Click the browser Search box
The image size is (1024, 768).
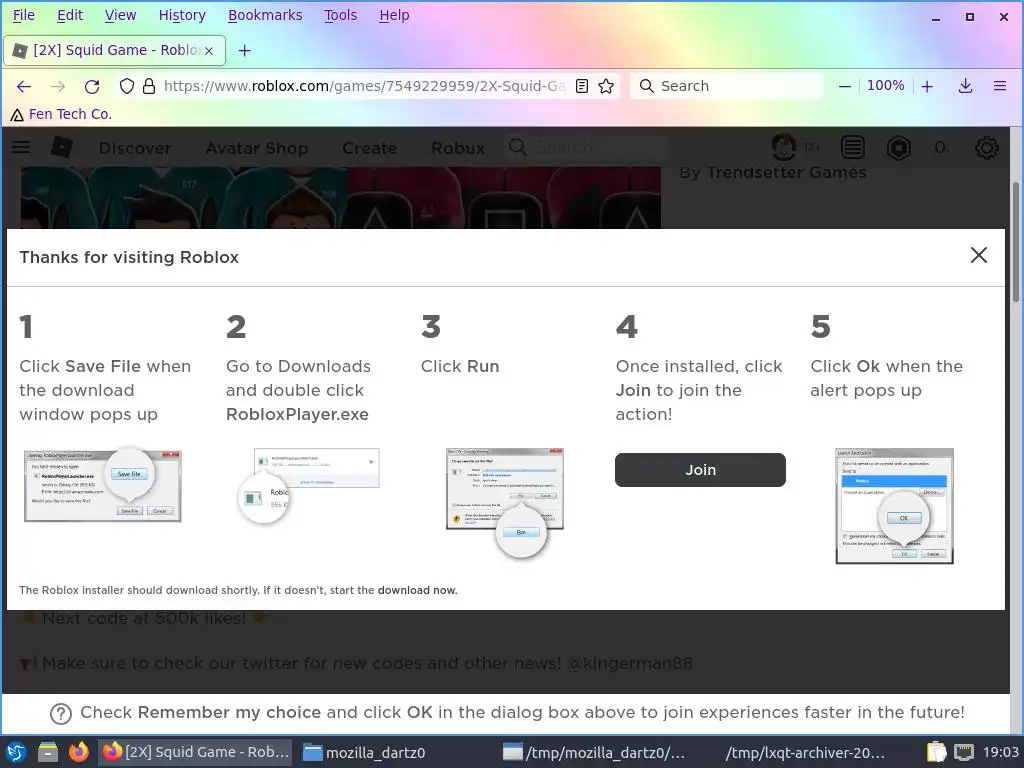click(x=726, y=86)
